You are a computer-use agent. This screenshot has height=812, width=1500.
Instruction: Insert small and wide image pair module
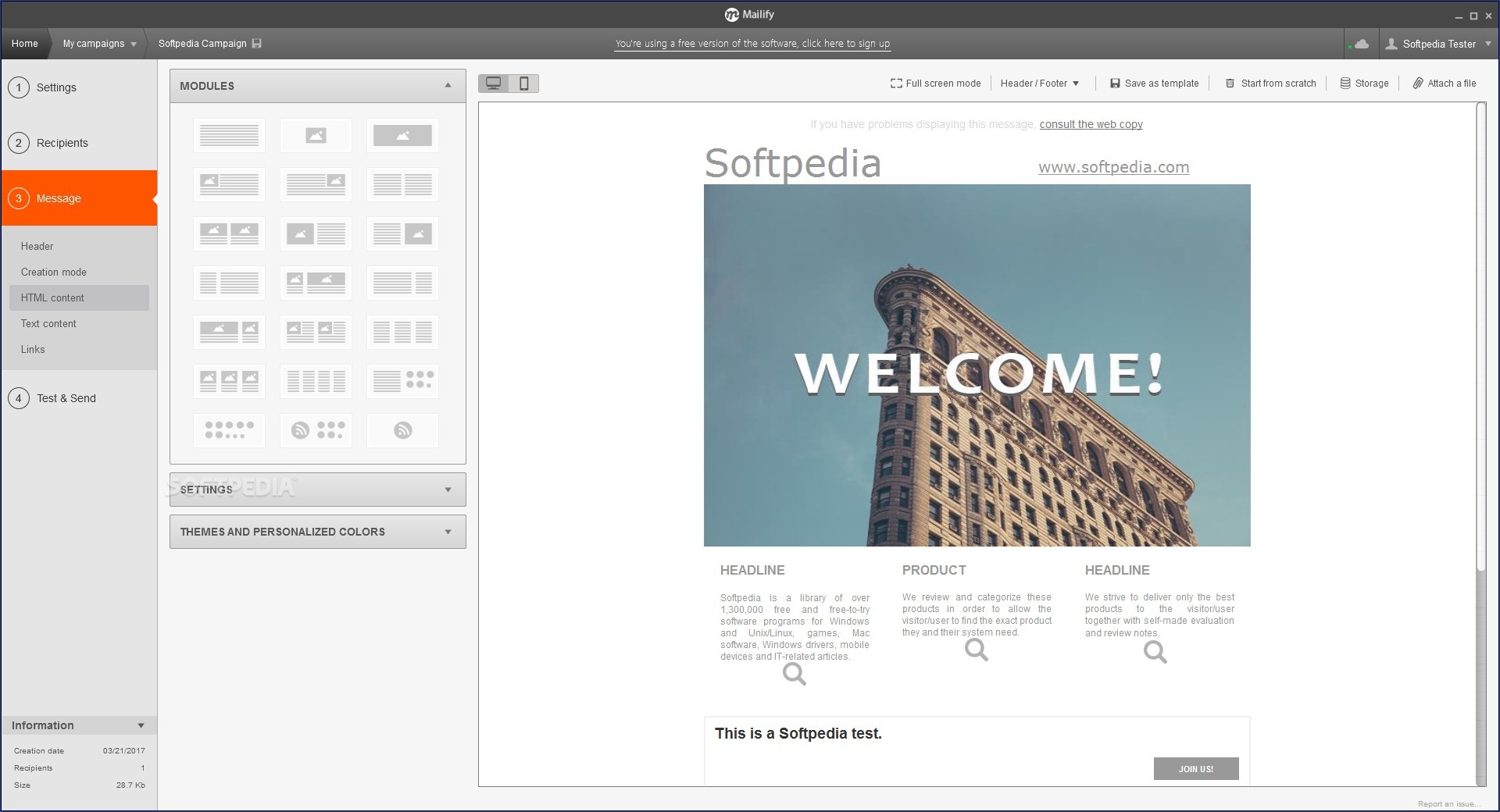[x=316, y=283]
